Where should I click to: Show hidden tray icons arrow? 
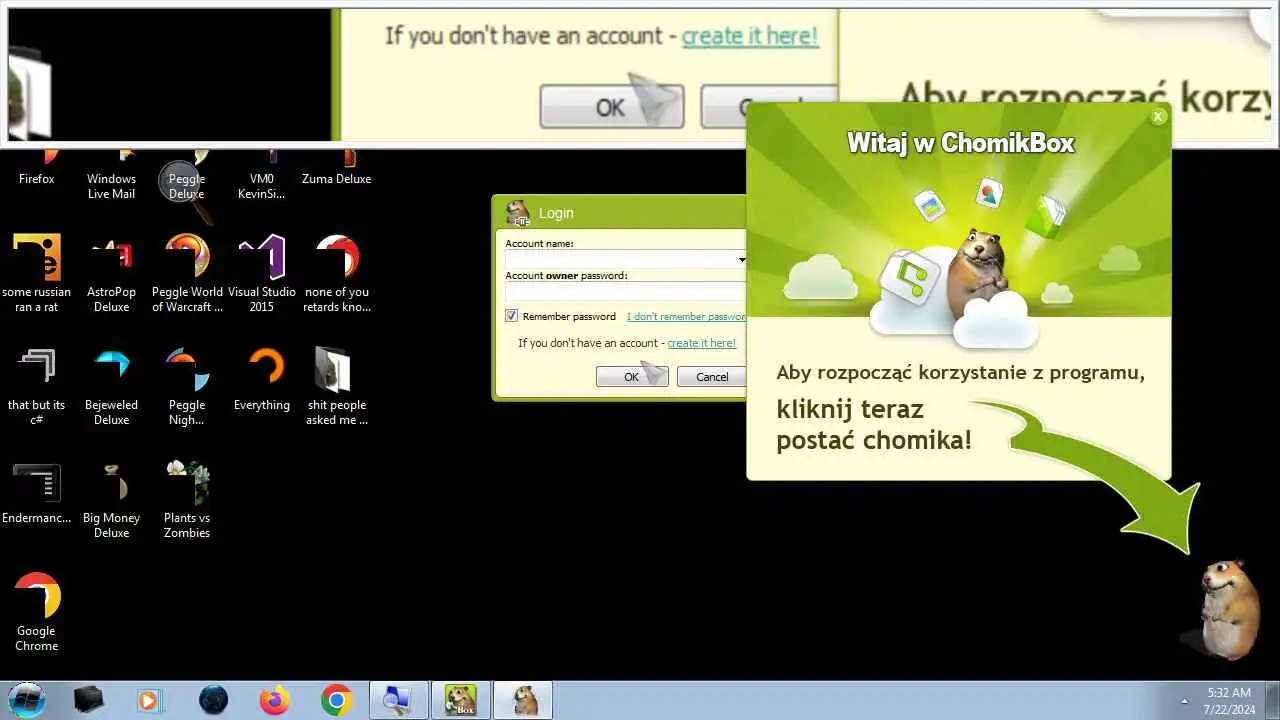tap(1185, 700)
